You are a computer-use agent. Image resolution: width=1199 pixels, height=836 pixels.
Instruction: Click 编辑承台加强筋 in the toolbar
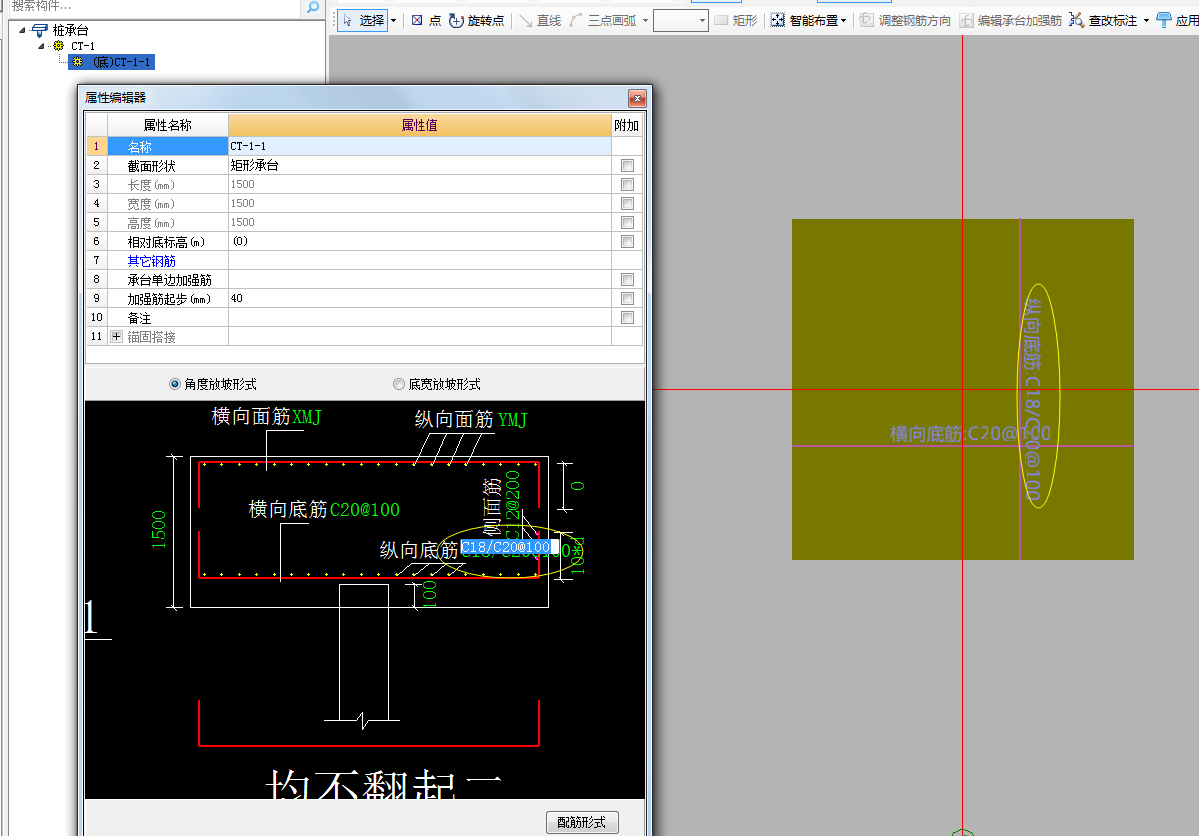[x=1011, y=21]
